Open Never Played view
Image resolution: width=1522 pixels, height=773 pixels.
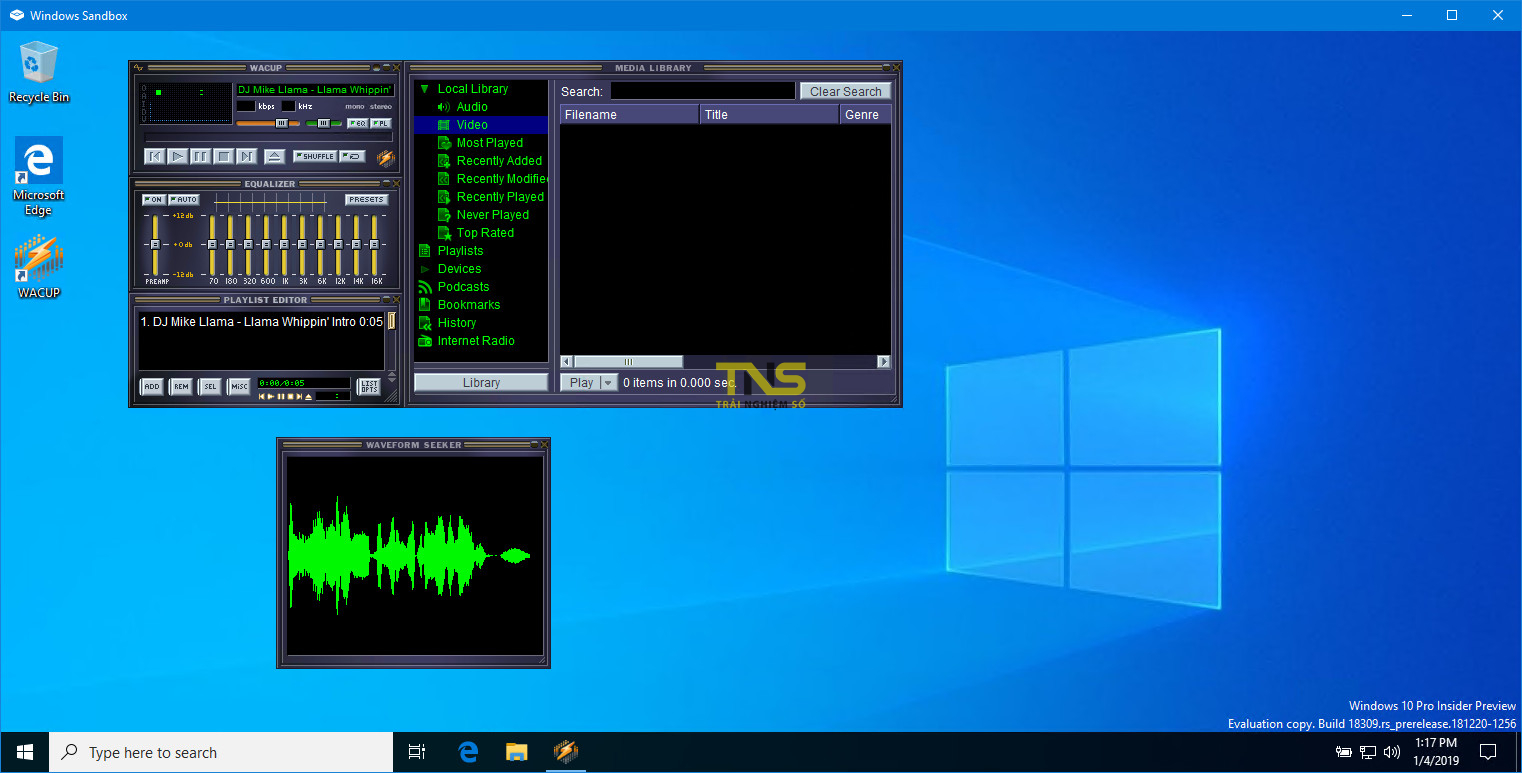[492, 215]
